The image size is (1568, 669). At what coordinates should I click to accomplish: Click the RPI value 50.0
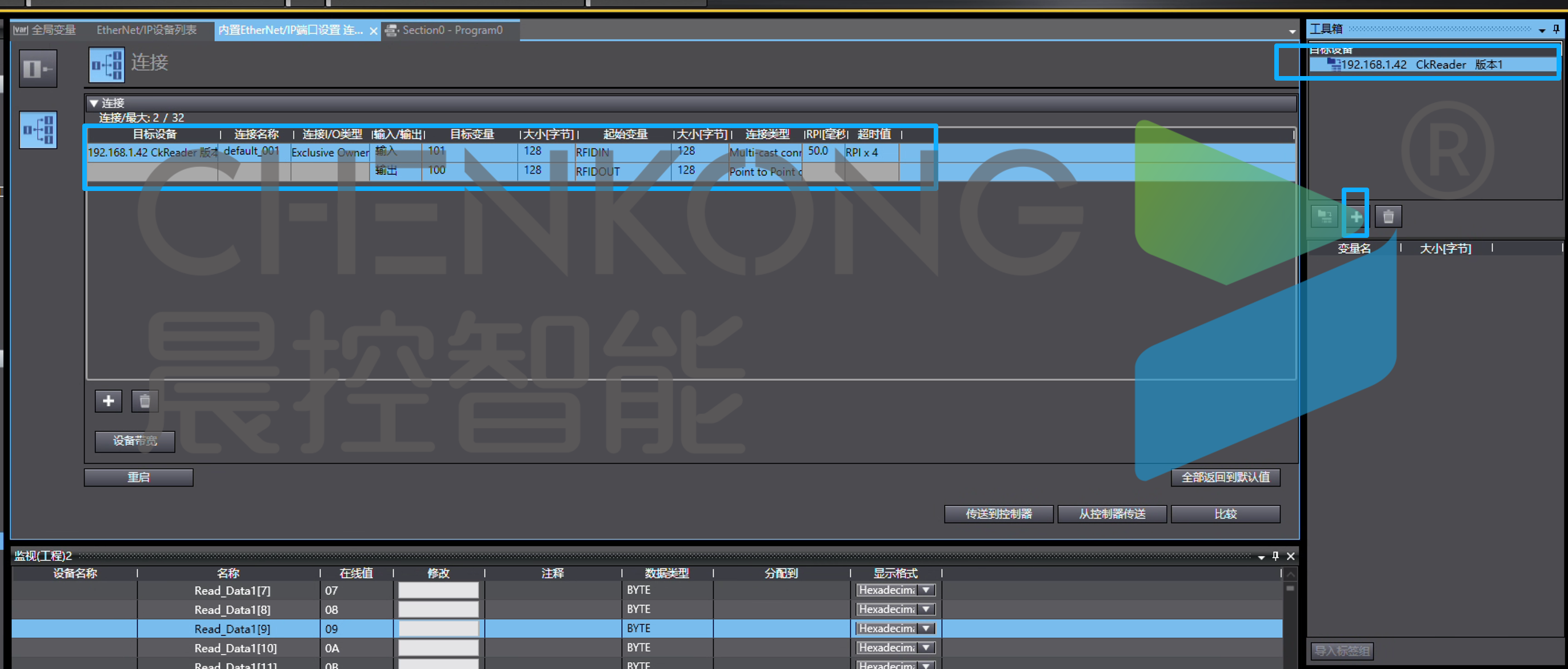coord(818,151)
